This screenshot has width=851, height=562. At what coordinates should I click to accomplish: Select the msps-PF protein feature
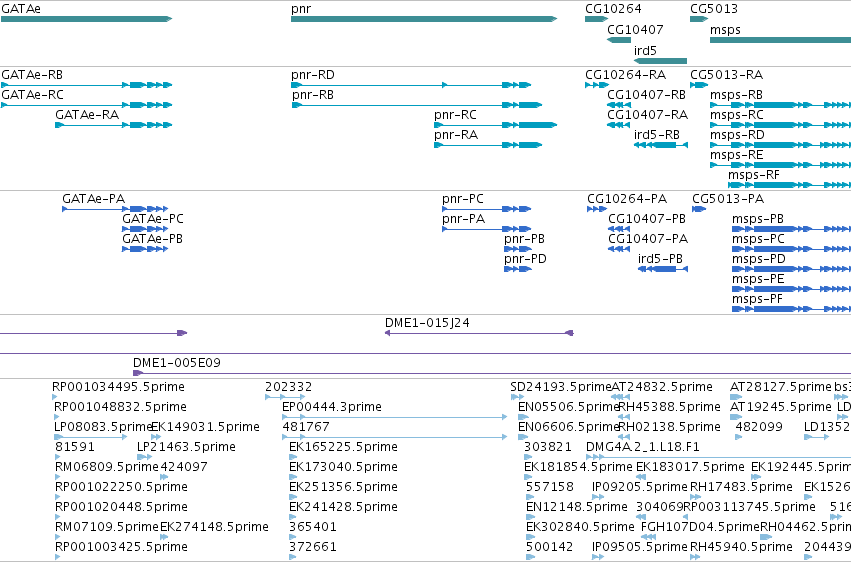(791, 309)
